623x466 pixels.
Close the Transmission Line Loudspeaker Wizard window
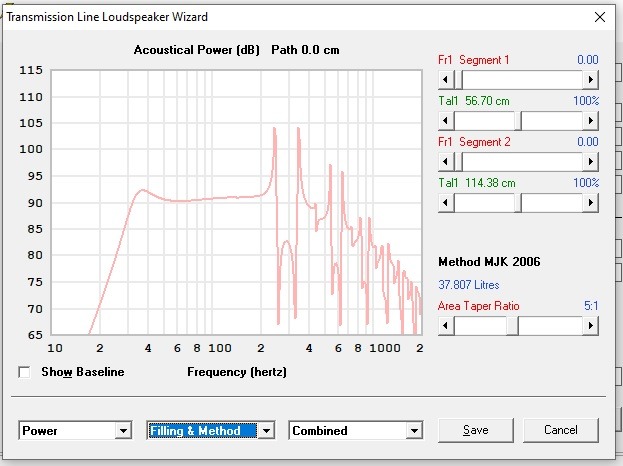(x=600, y=17)
